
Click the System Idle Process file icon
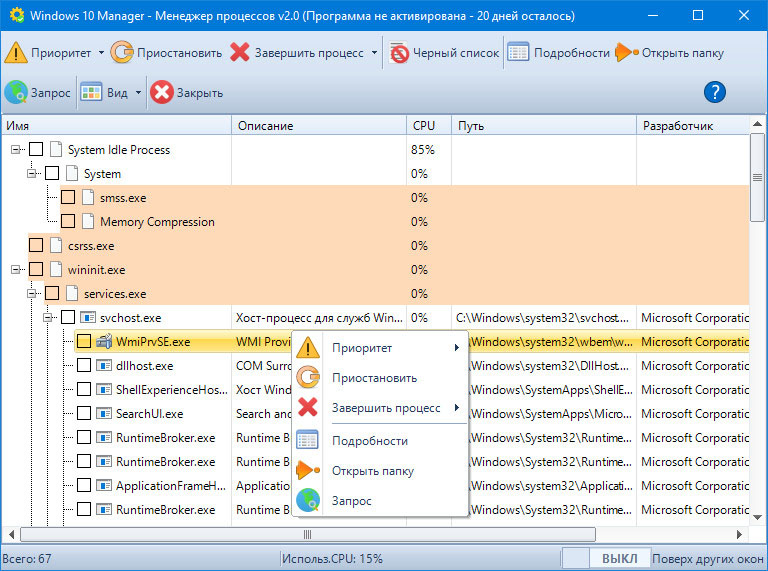[56, 149]
